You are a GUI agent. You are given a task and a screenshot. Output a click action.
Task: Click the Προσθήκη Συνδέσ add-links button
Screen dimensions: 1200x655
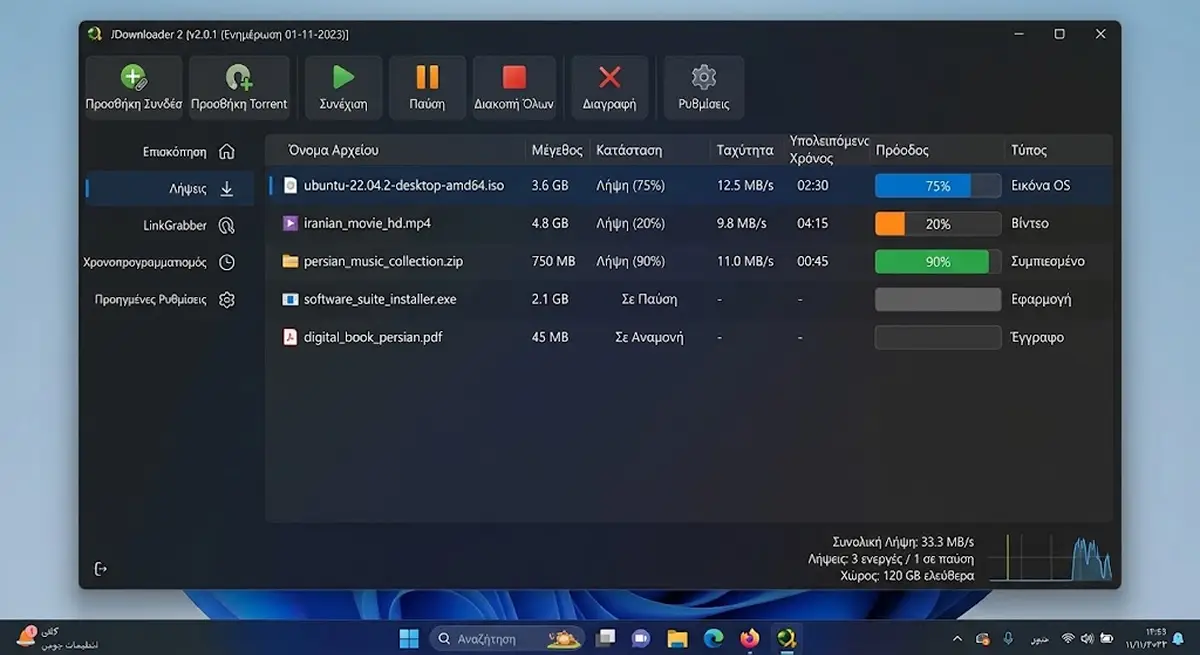tap(133, 87)
